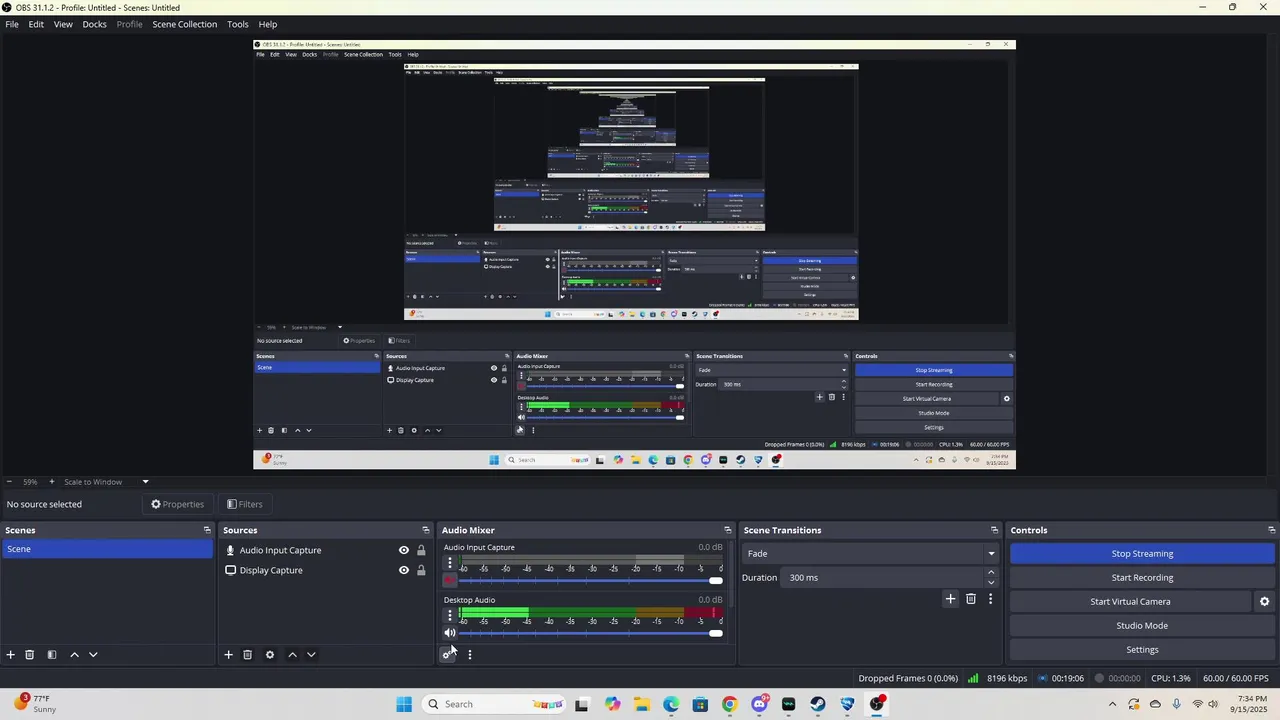
Task: Open Settings from Controls panel
Action: point(1142,650)
